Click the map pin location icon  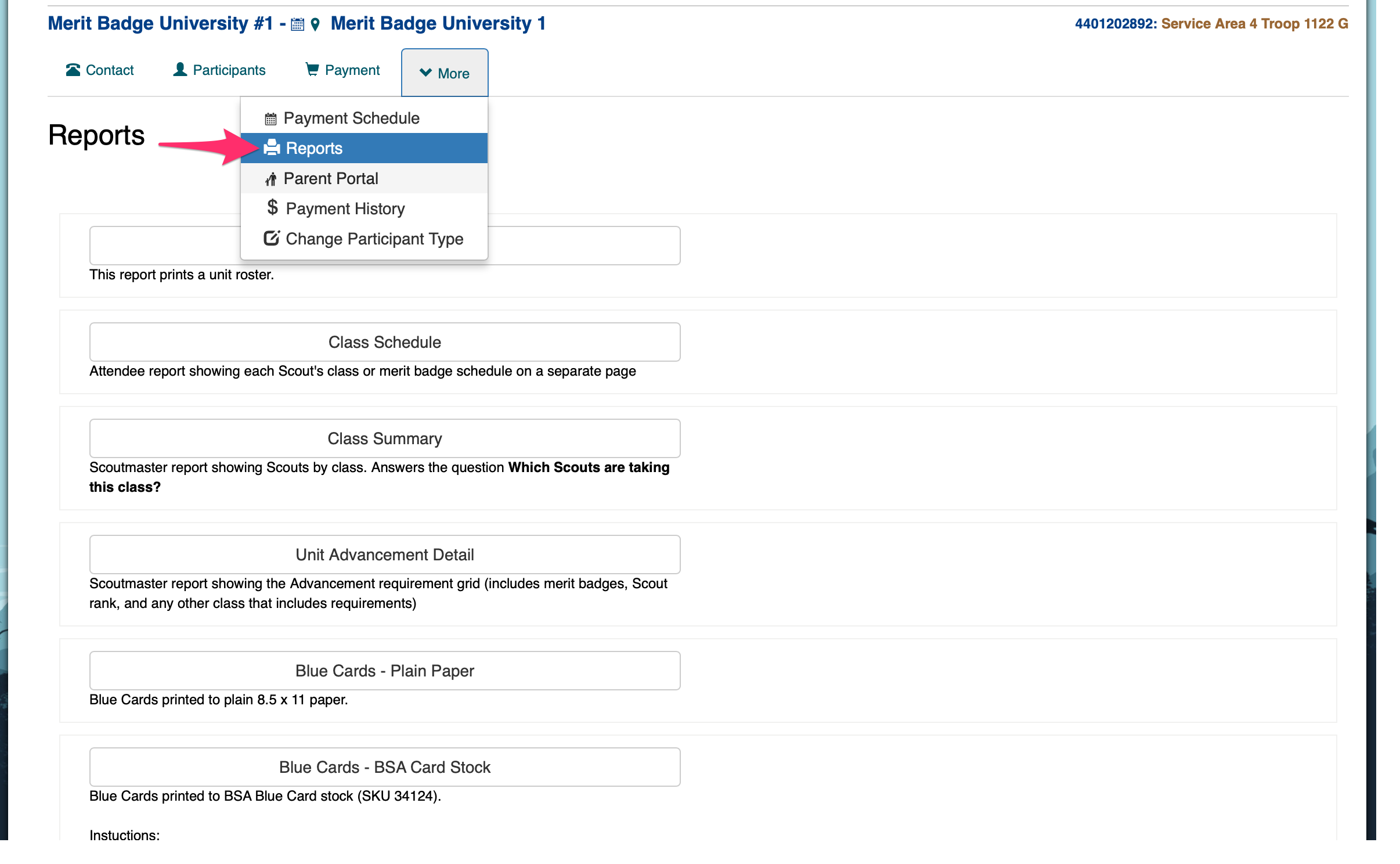[315, 24]
